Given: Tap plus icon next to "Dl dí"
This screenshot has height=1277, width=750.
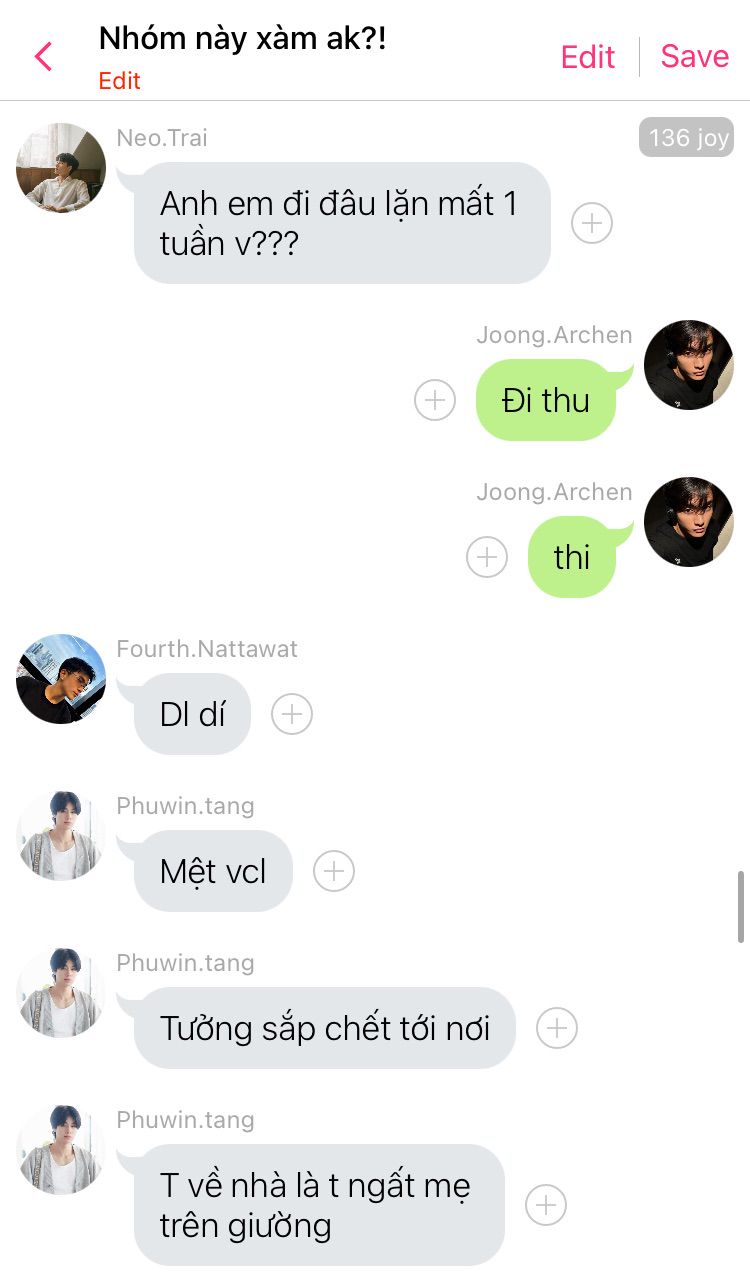Looking at the screenshot, I should click(x=292, y=714).
